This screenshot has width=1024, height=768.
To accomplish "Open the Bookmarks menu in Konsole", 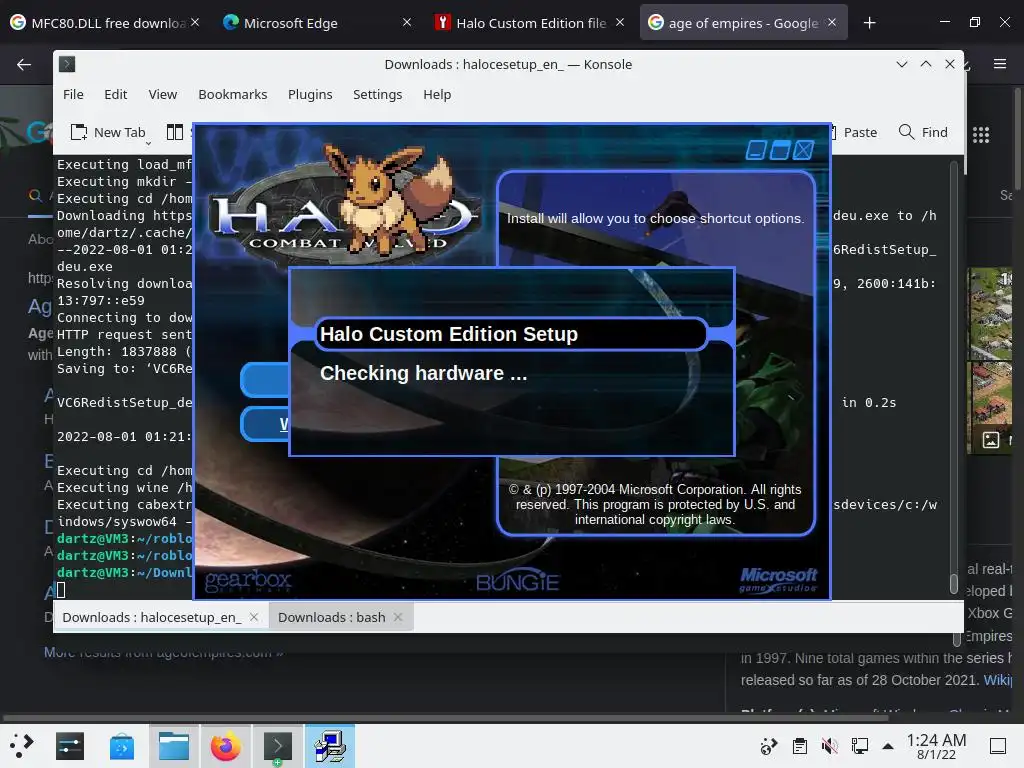I will pos(232,94).
